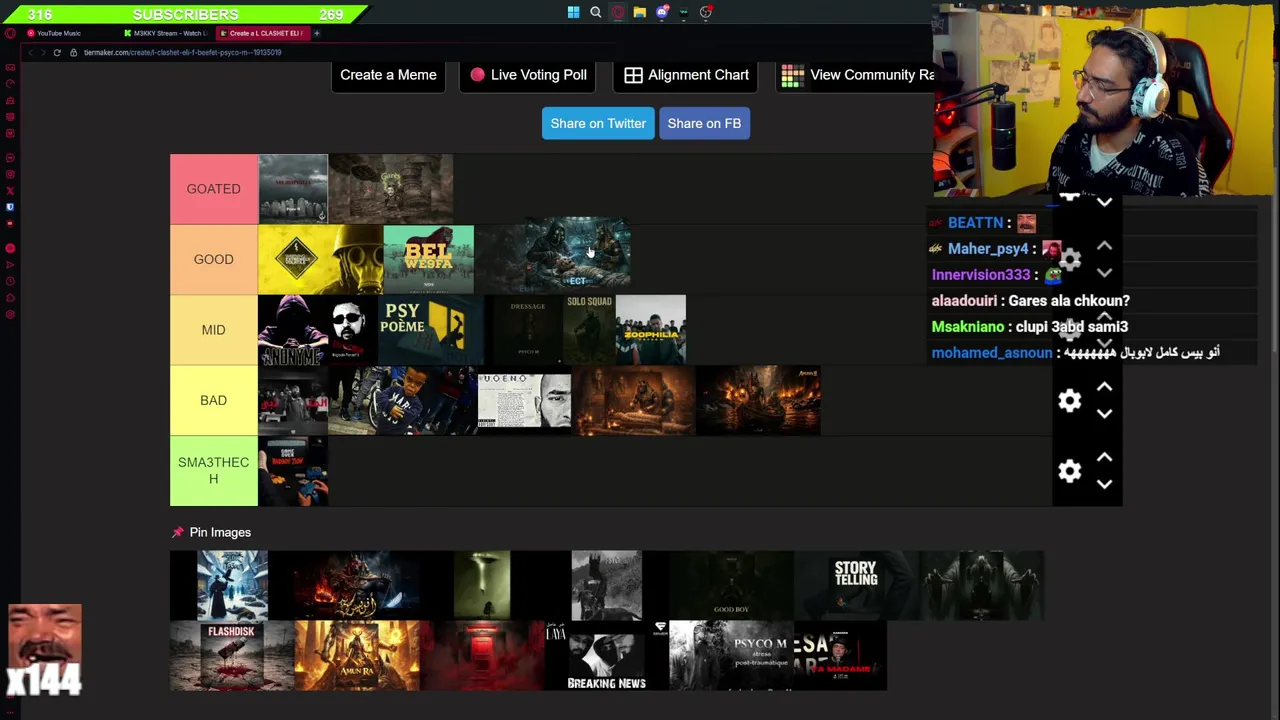Click the pink GOATED tier label
This screenshot has width=1280, height=720.
213,189
